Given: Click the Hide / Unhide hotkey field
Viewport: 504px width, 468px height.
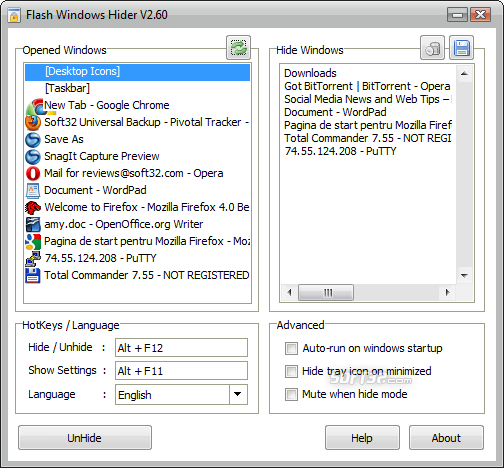Looking at the screenshot, I should [181, 348].
